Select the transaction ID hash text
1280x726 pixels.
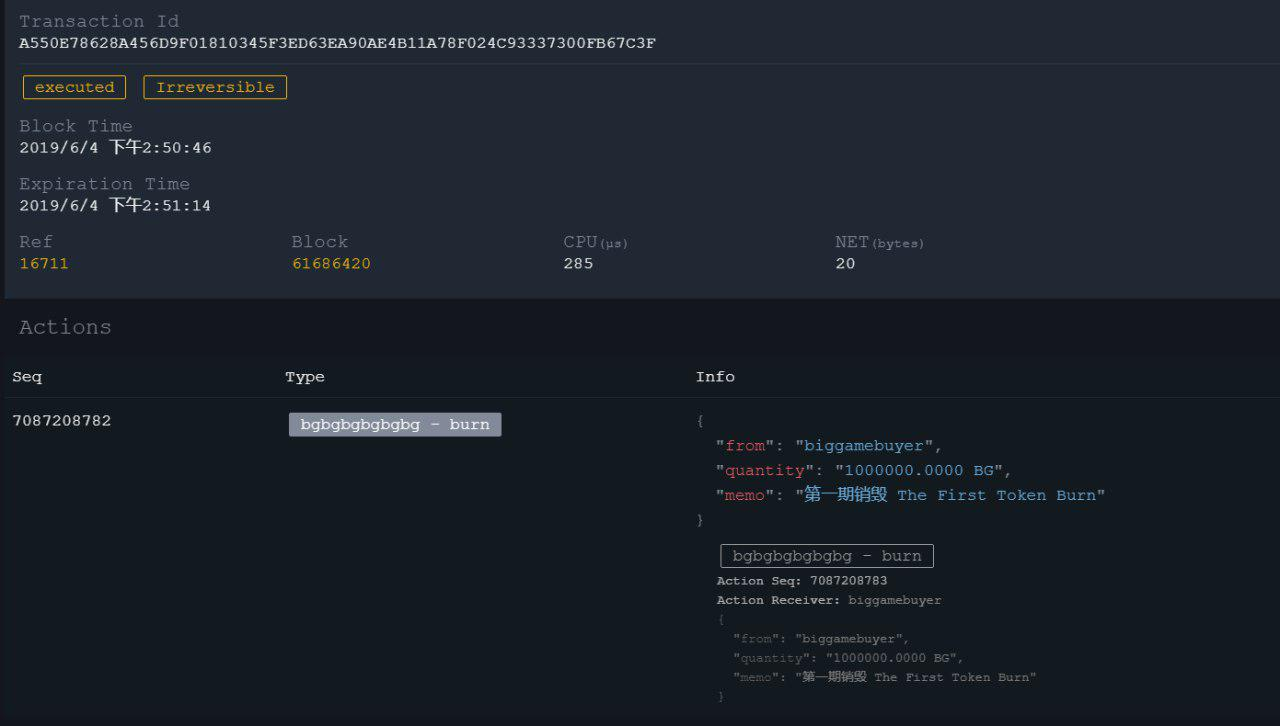337,43
